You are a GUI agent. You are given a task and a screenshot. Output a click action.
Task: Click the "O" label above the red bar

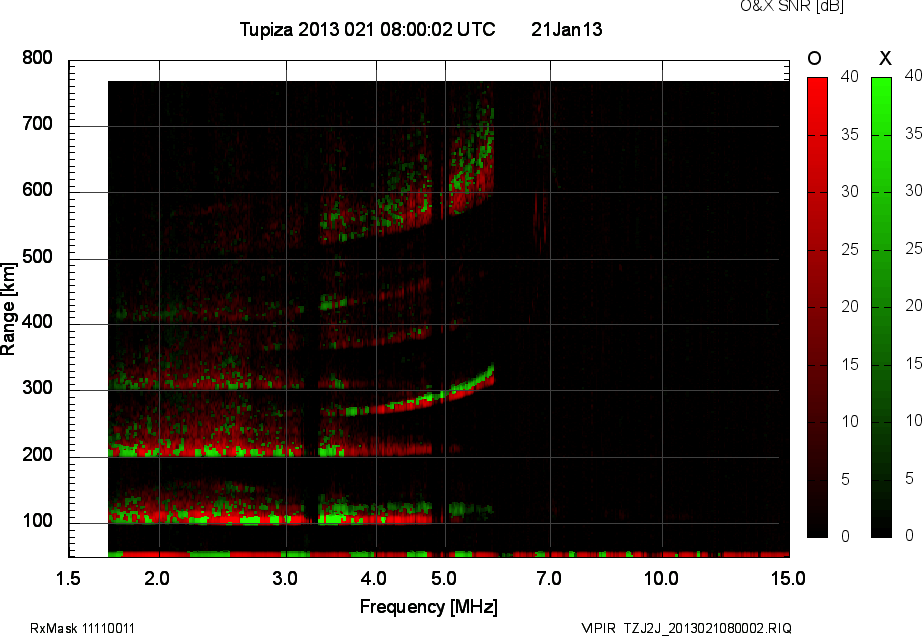click(815, 58)
